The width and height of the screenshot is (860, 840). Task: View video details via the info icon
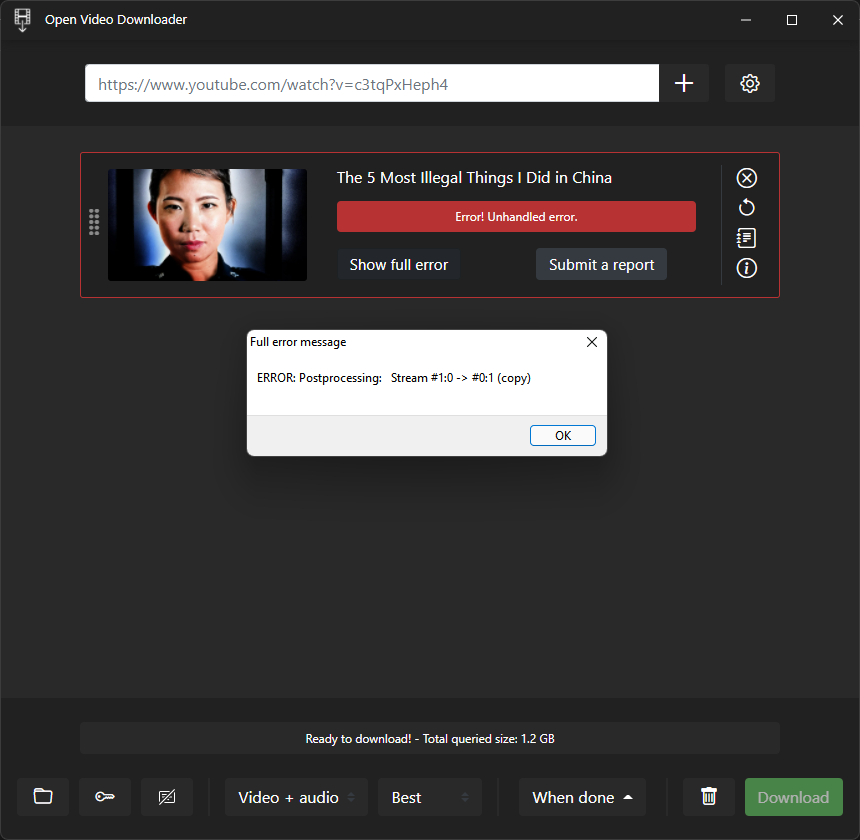(x=746, y=268)
